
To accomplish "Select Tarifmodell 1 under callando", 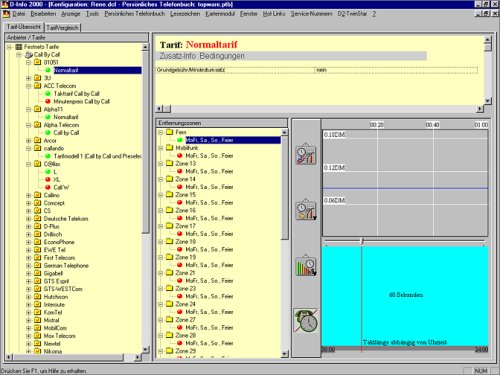I will coord(98,156).
